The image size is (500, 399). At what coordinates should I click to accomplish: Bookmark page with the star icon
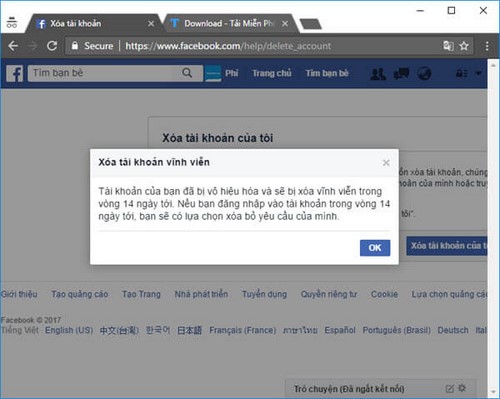(464, 46)
